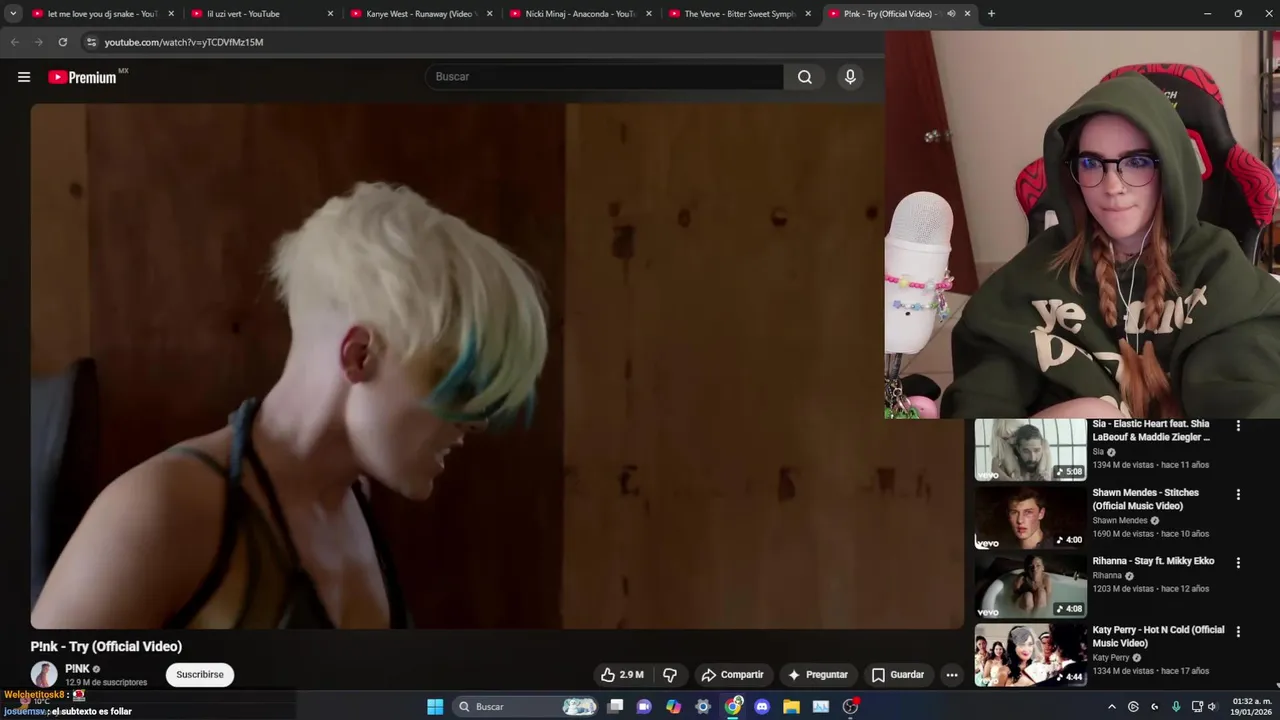Open more actions three-dot menu below video
1280x720 pixels.
pyautogui.click(x=952, y=675)
